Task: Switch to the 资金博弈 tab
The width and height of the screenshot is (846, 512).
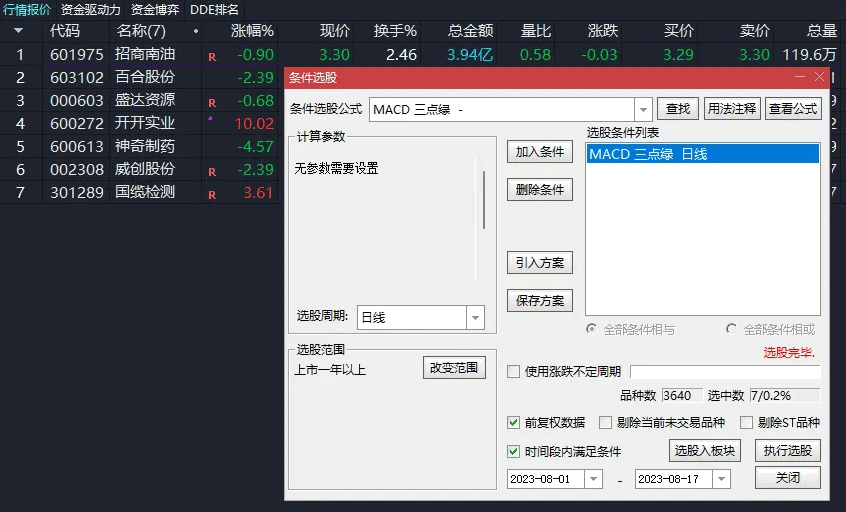Action: point(155,9)
